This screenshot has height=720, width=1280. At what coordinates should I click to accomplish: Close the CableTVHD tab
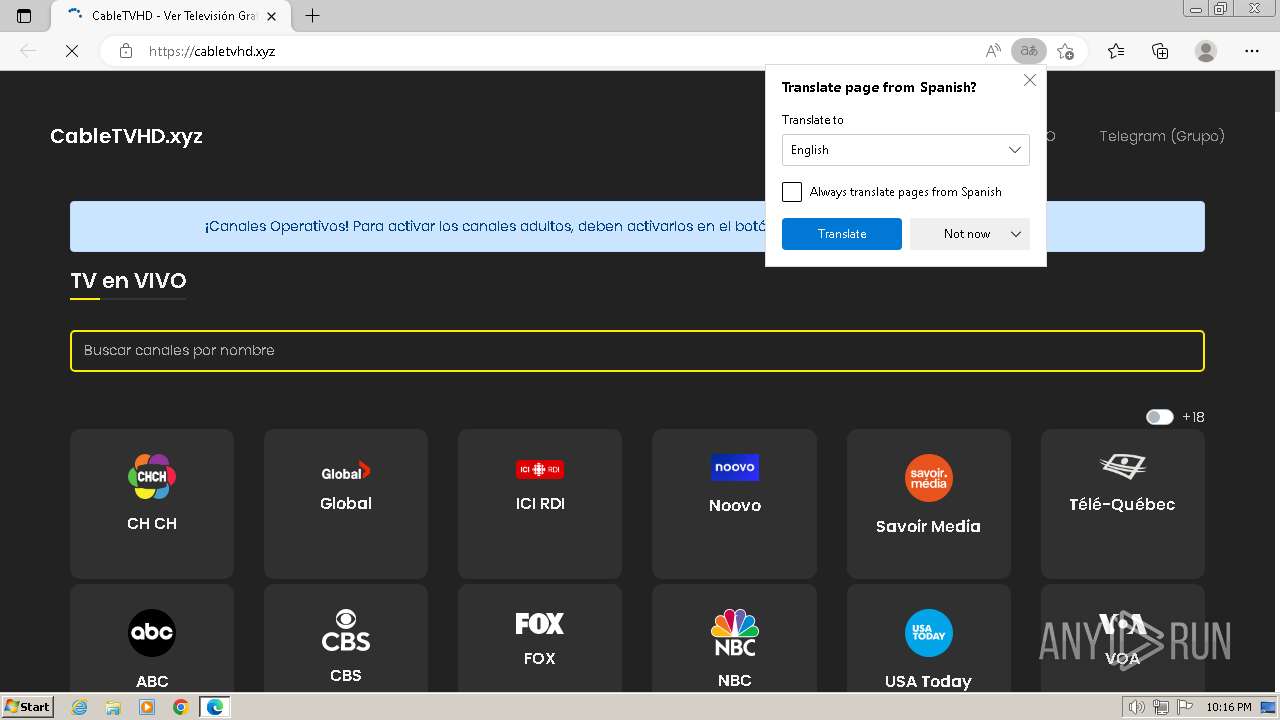[271, 16]
